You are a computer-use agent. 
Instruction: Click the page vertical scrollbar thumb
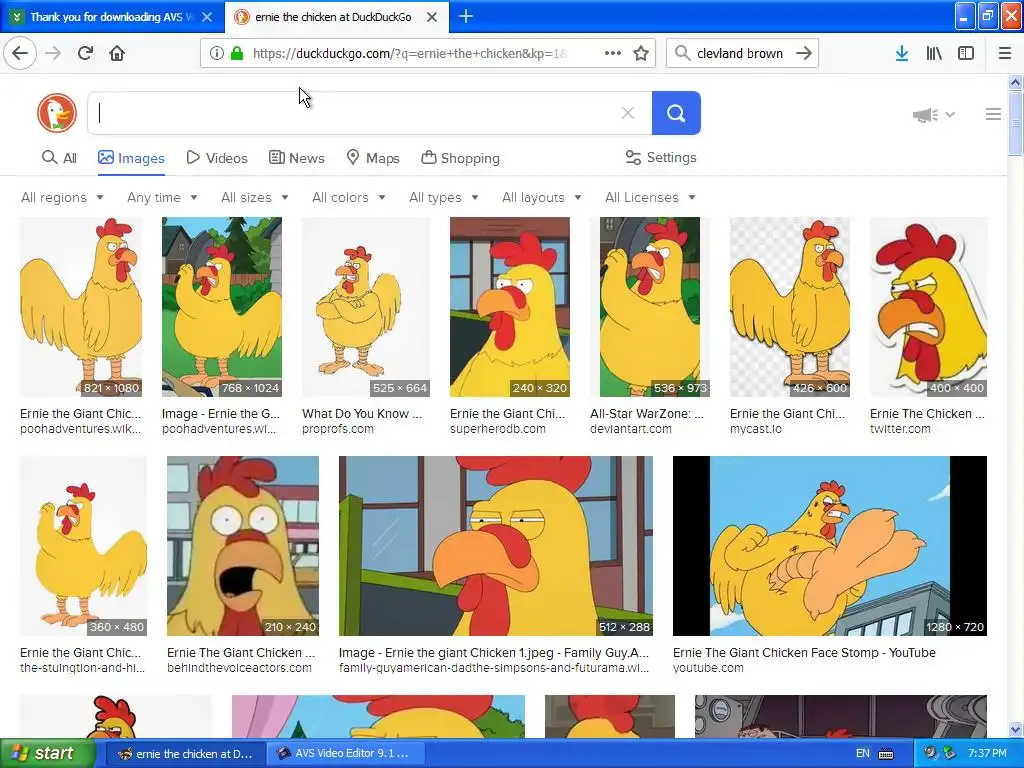[1015, 124]
